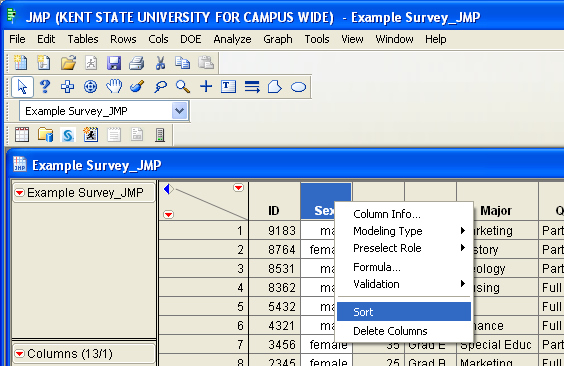Click the blue diamond panel disclosure icon

click(x=168, y=189)
